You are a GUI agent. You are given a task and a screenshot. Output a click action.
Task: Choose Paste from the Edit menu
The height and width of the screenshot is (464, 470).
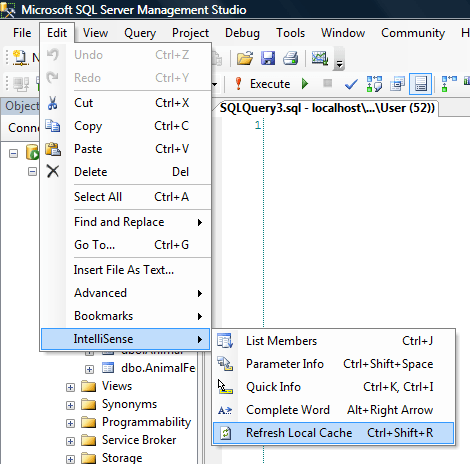tap(126, 149)
